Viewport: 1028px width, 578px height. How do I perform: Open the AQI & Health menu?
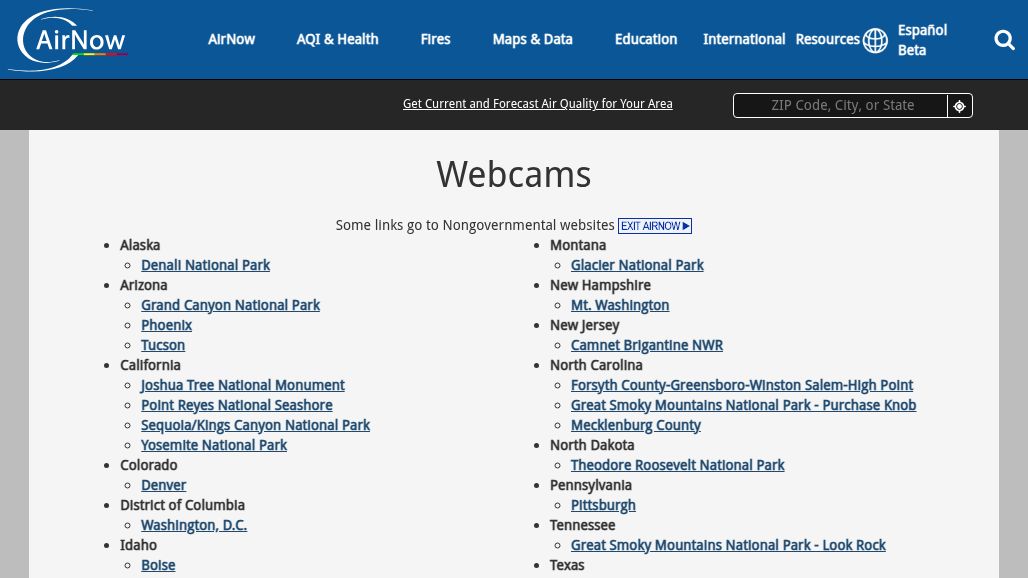tap(337, 39)
